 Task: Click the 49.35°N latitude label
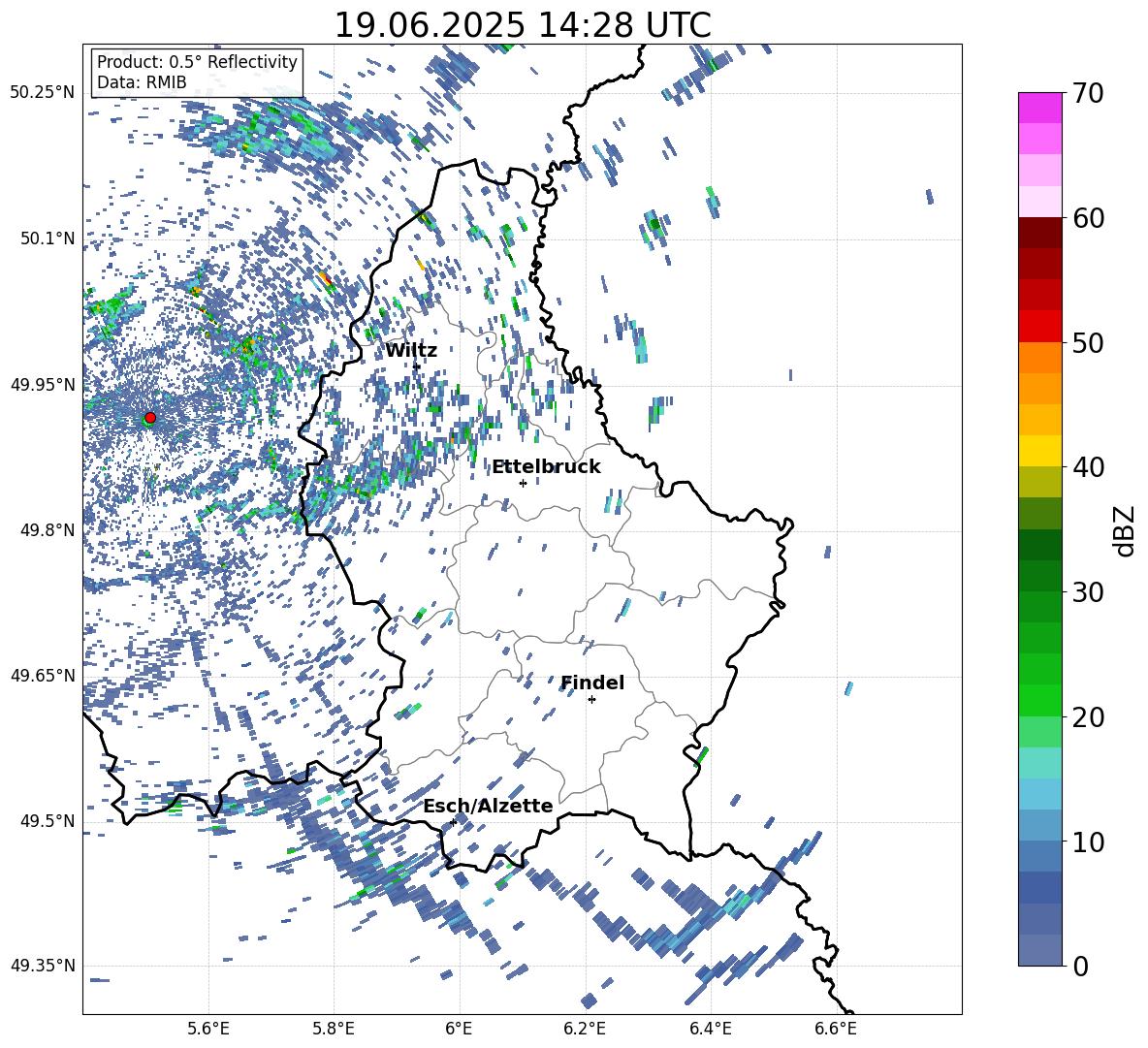(x=43, y=966)
